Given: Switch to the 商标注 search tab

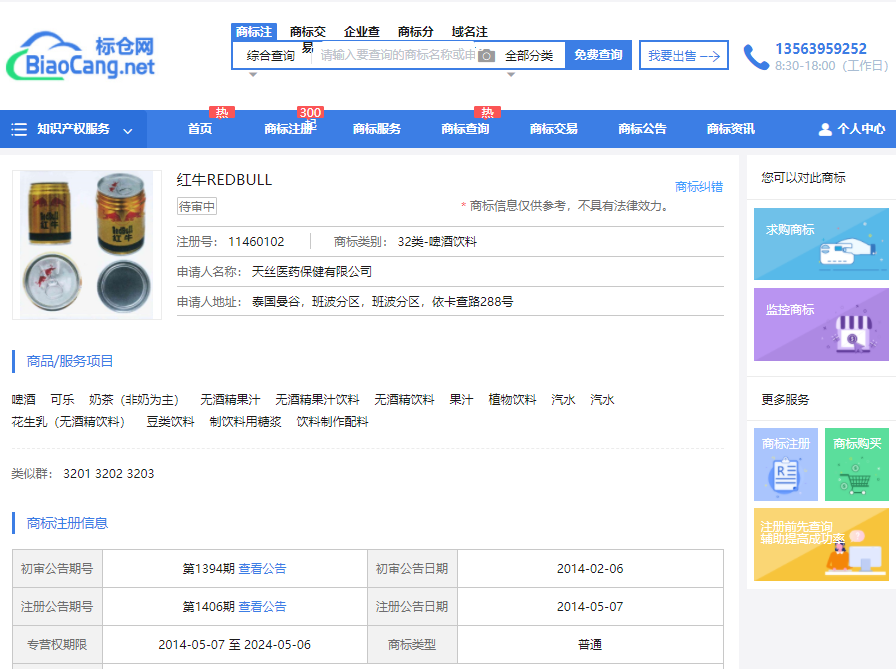Looking at the screenshot, I should click(254, 31).
